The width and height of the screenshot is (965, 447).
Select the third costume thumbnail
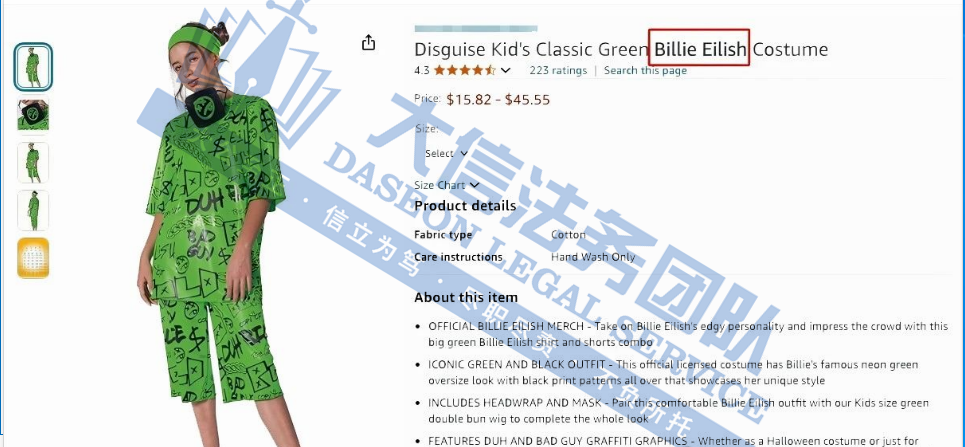coord(33,163)
